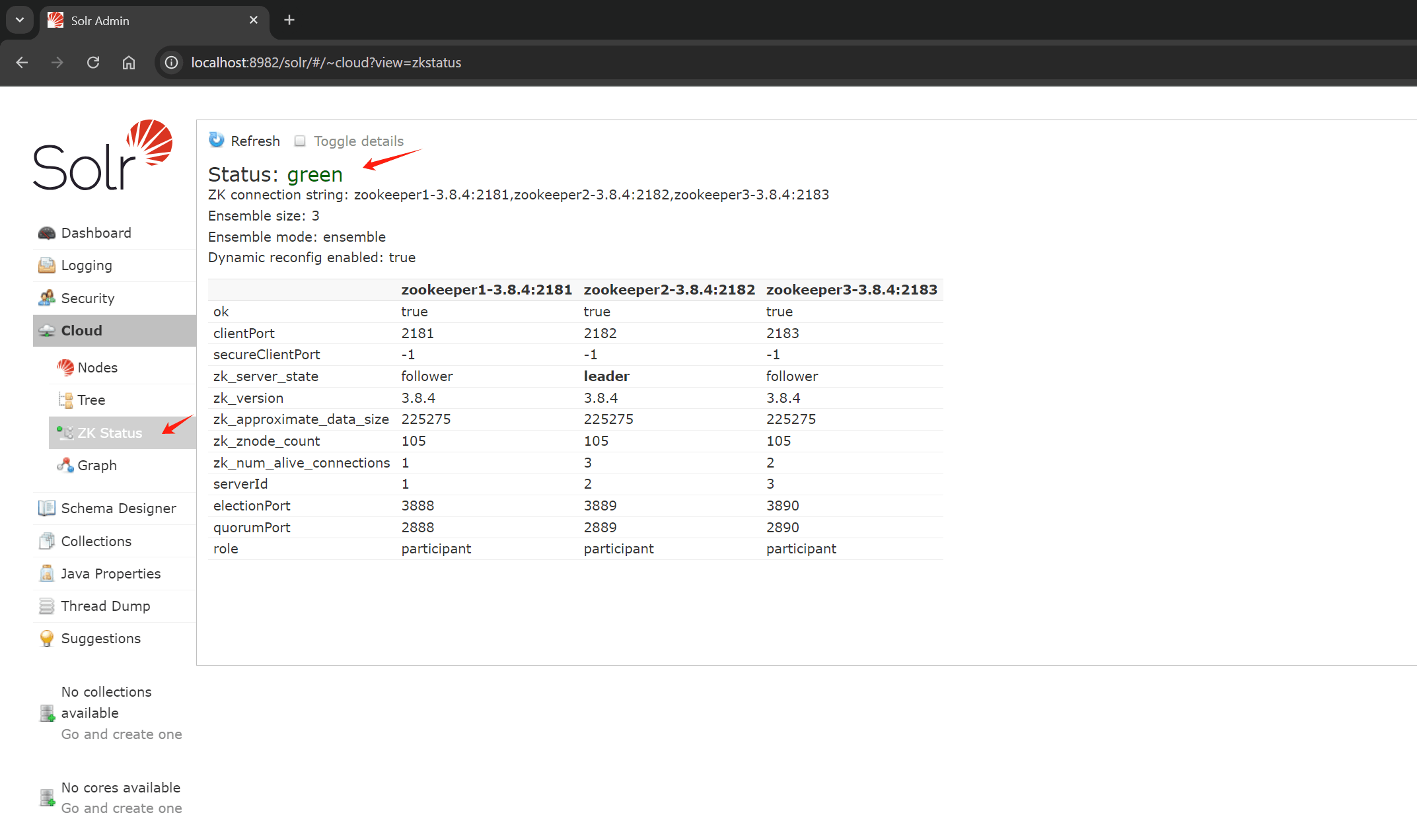Click the Graph nodes icon

pos(65,465)
